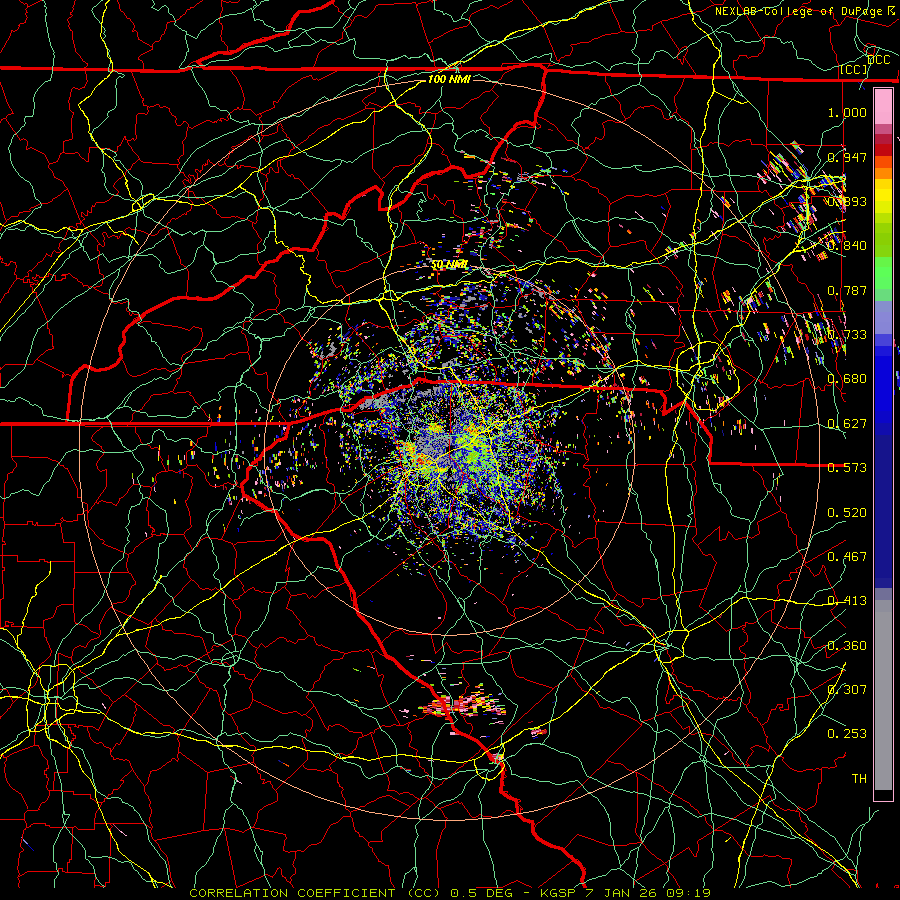Click the 09:19 timestamp
The height and width of the screenshot is (900, 900).
coord(688,893)
